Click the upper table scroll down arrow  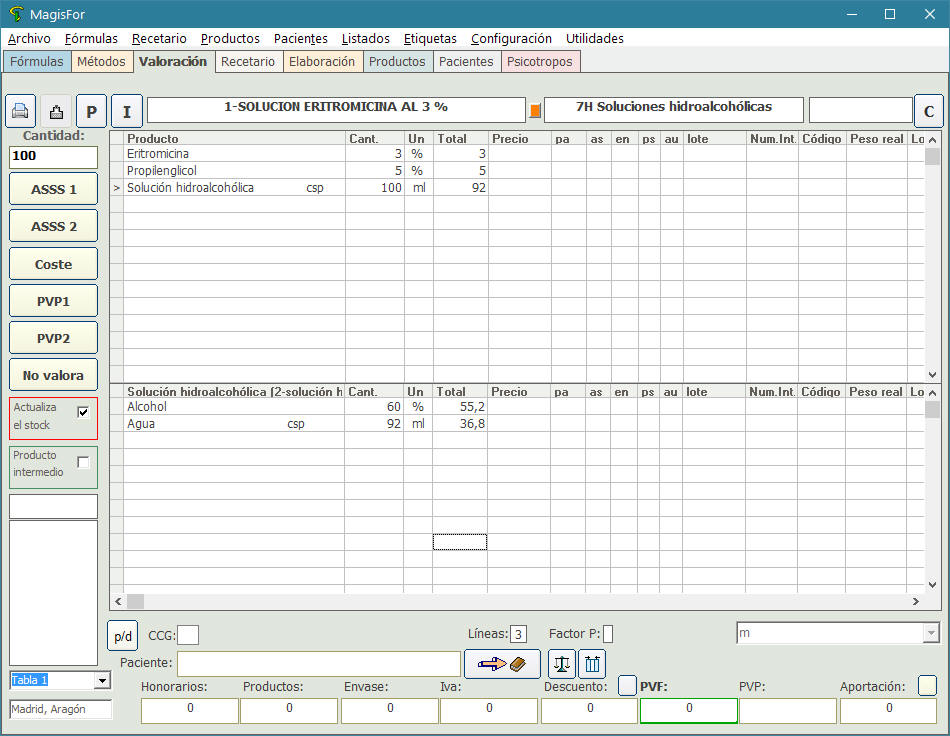tap(932, 375)
